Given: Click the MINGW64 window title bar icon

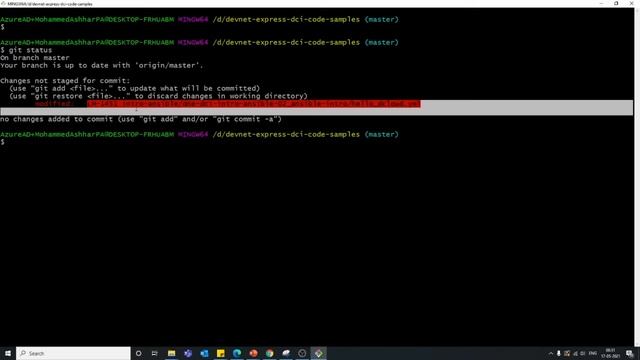Looking at the screenshot, I should point(3,4).
